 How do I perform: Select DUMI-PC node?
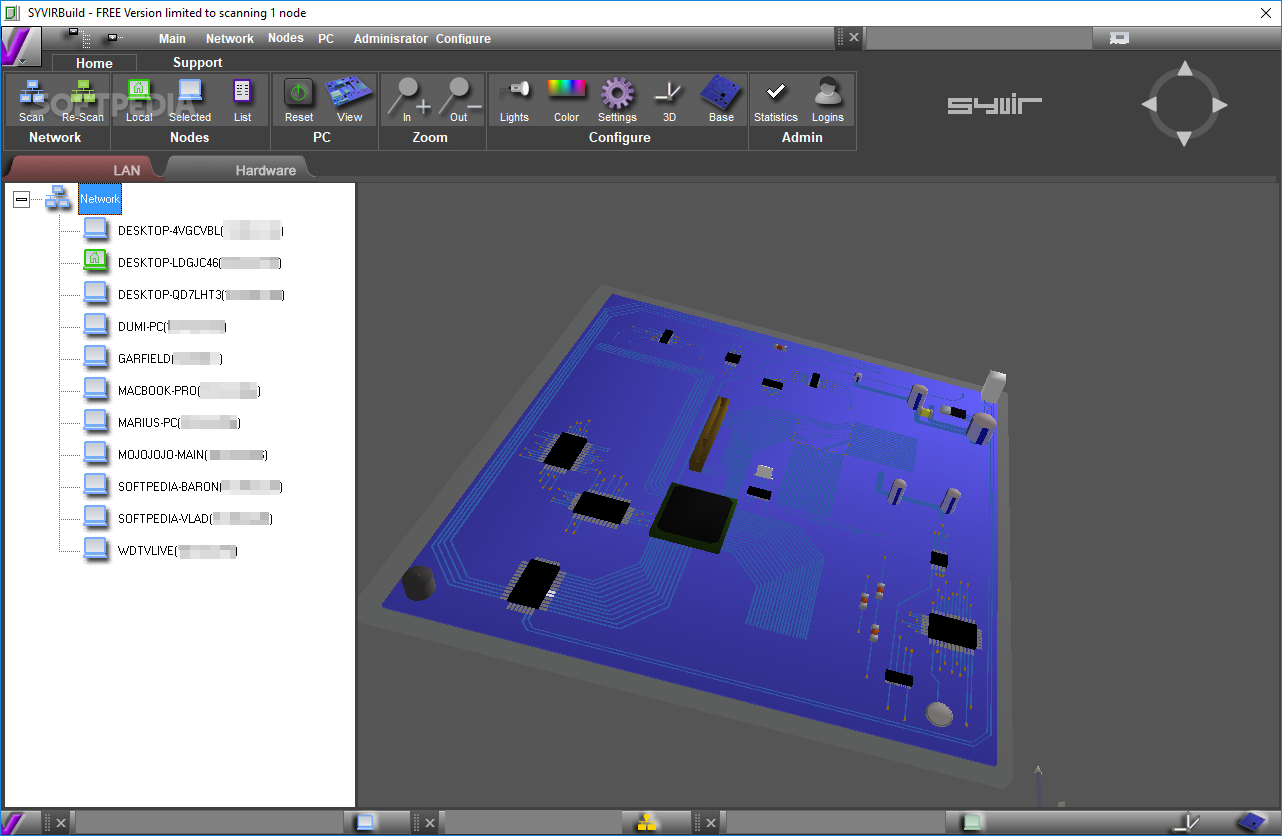(172, 327)
